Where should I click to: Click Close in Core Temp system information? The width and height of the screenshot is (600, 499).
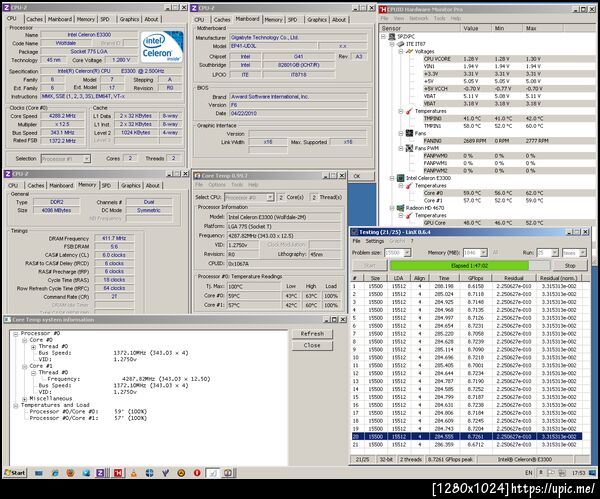pyautogui.click(x=312, y=345)
